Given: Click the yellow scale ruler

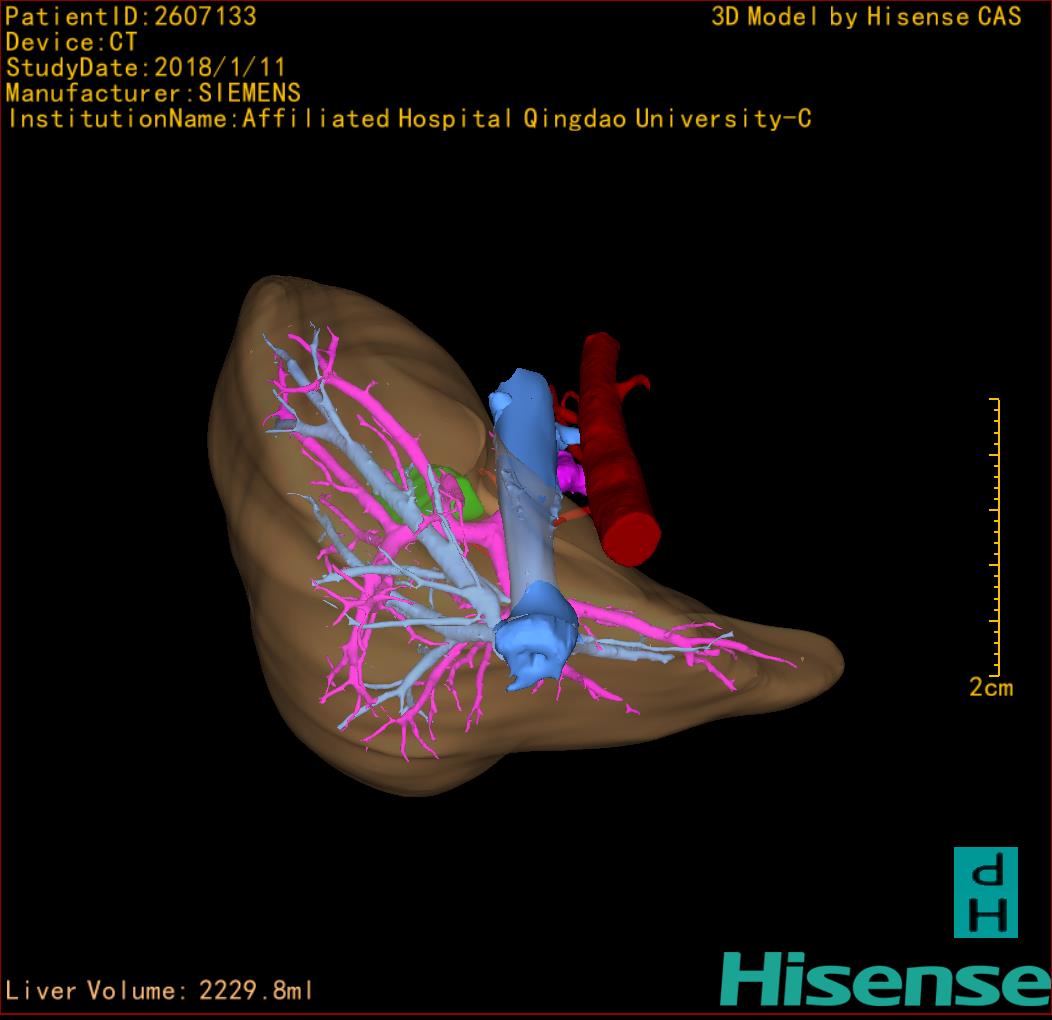Looking at the screenshot, I should pos(996,537).
